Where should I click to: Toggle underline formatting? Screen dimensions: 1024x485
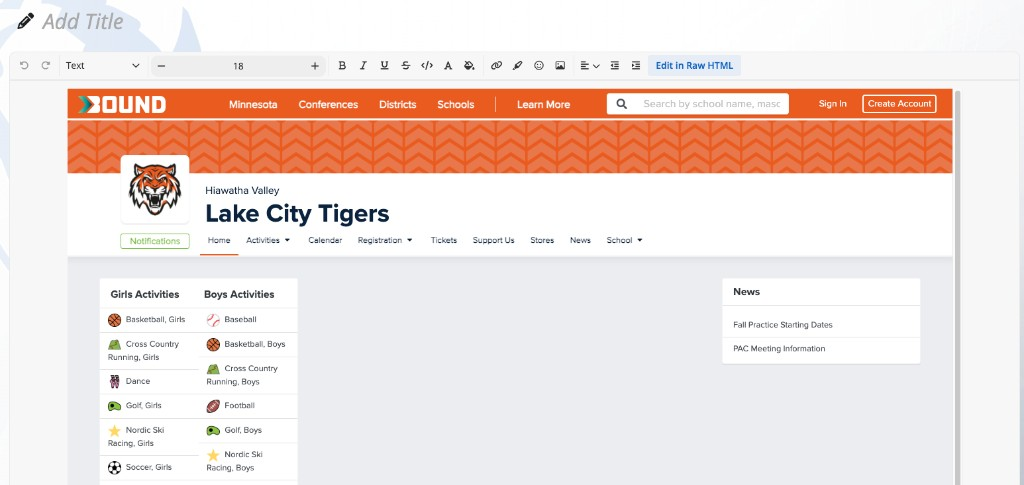coord(385,65)
